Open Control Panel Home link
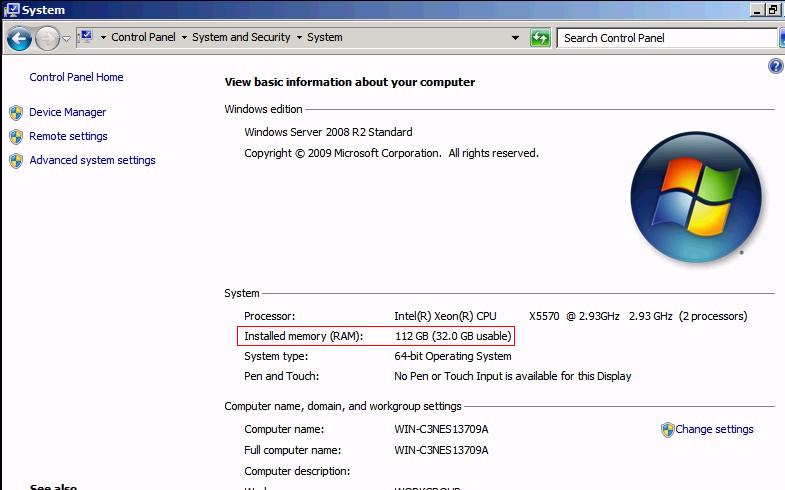Viewport: 785px width, 490px height. [x=76, y=77]
